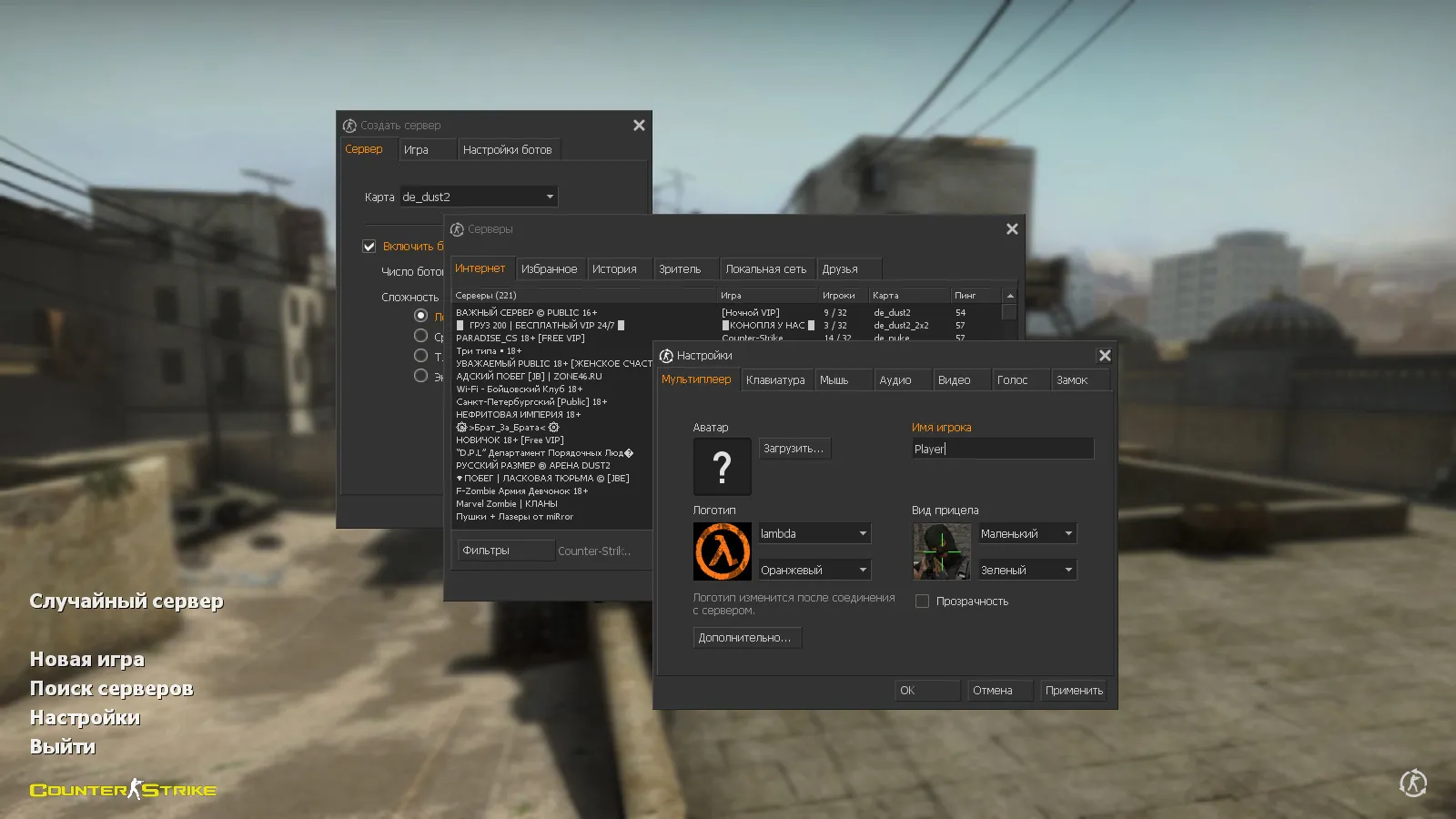Uncheck the Включить ботов checkbox
1456x819 pixels.
pos(369,246)
